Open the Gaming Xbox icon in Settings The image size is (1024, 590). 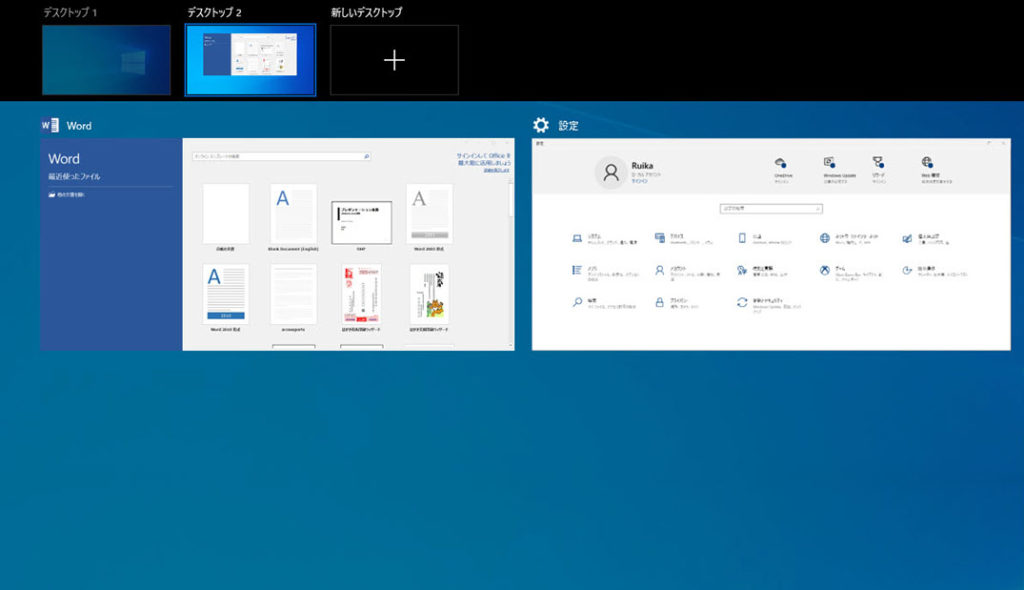coord(825,270)
